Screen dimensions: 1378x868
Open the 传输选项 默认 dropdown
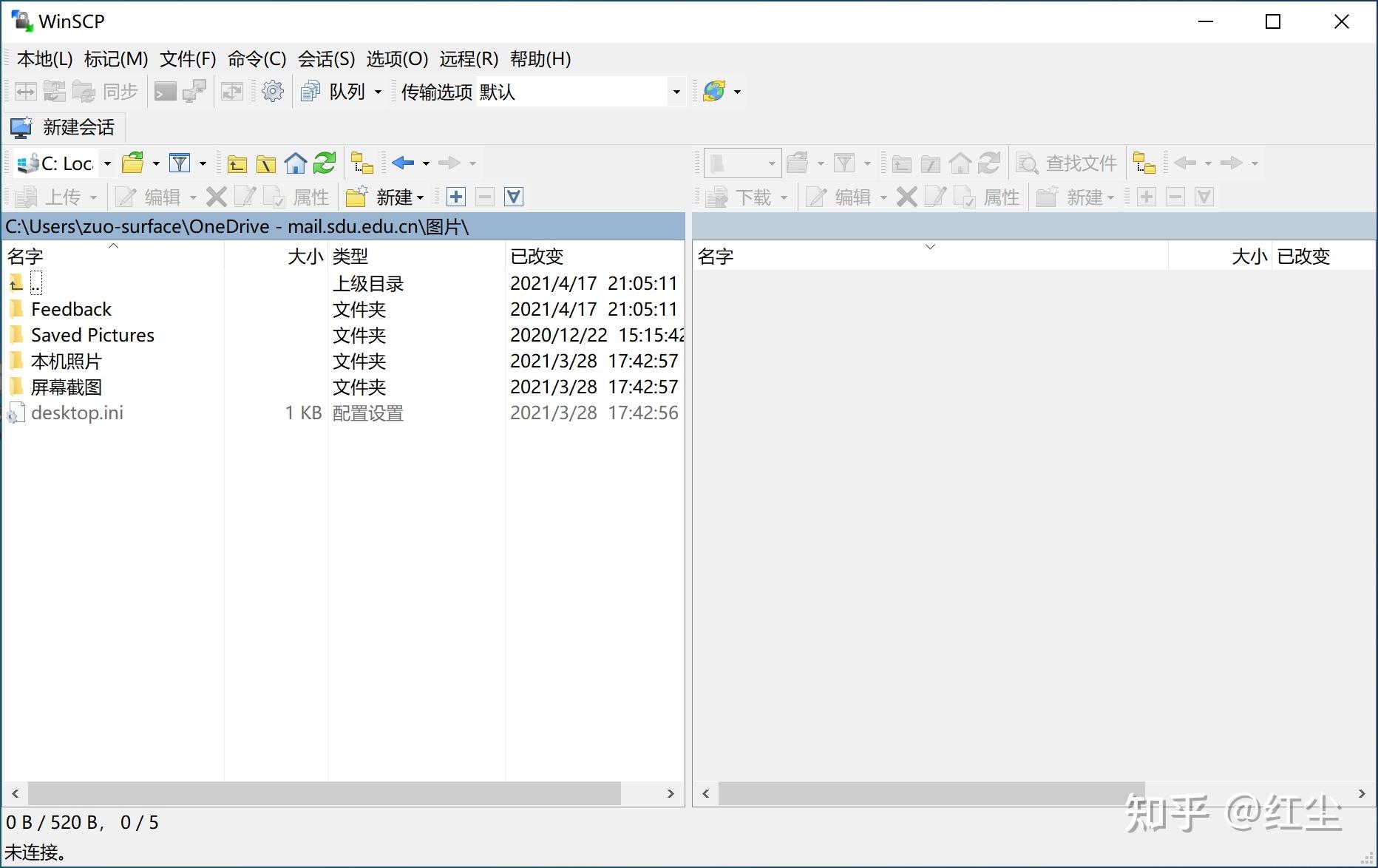(676, 91)
